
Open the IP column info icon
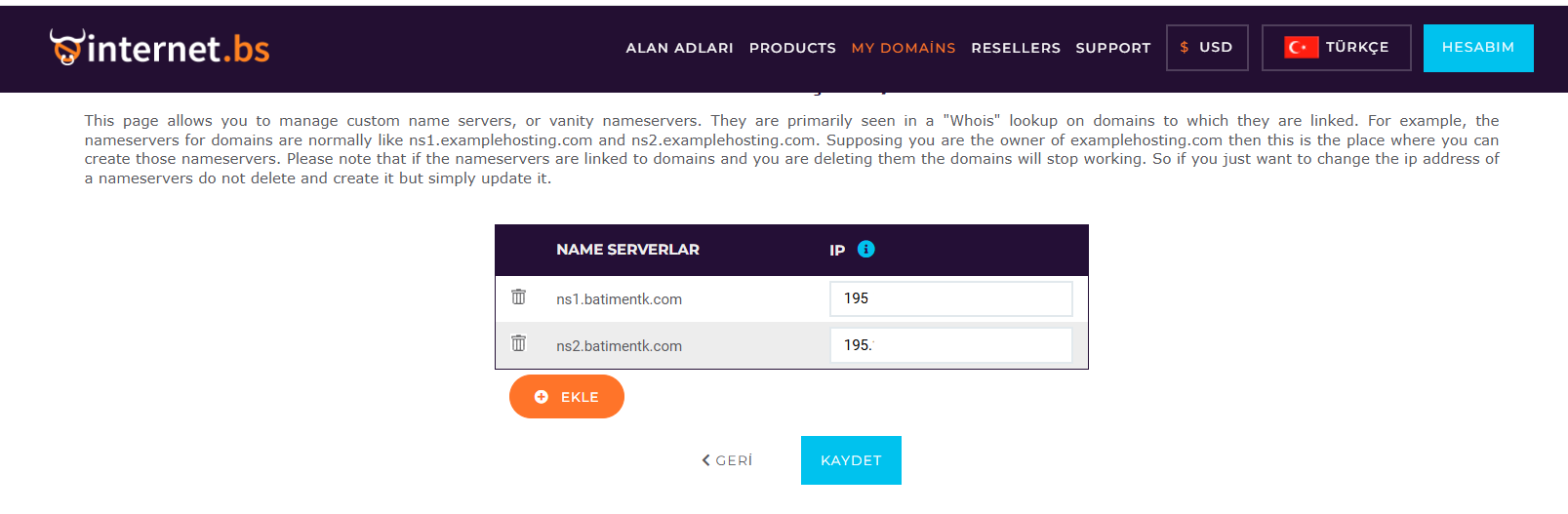click(x=866, y=249)
